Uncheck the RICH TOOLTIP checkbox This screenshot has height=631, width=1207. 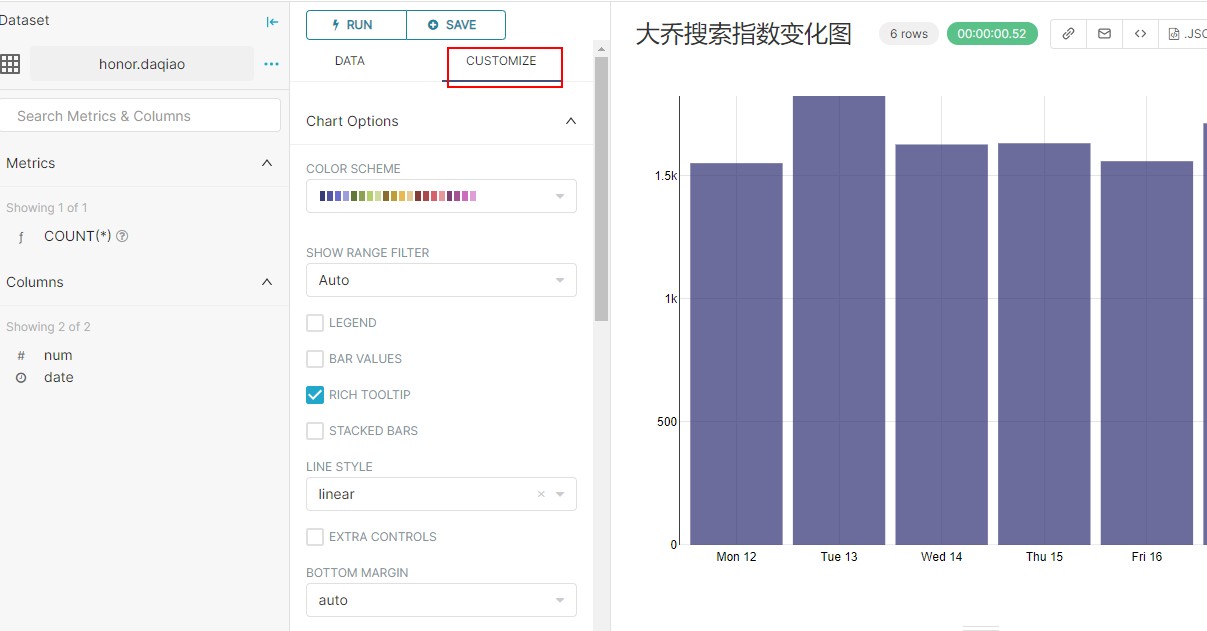(x=315, y=395)
